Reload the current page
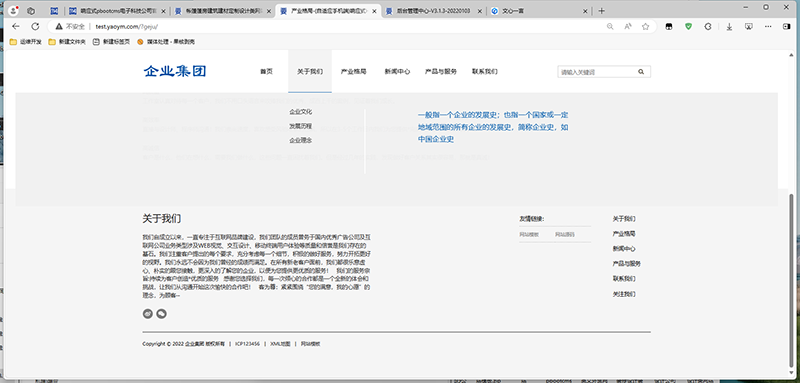Screen dimensions: 800x383 35,27
